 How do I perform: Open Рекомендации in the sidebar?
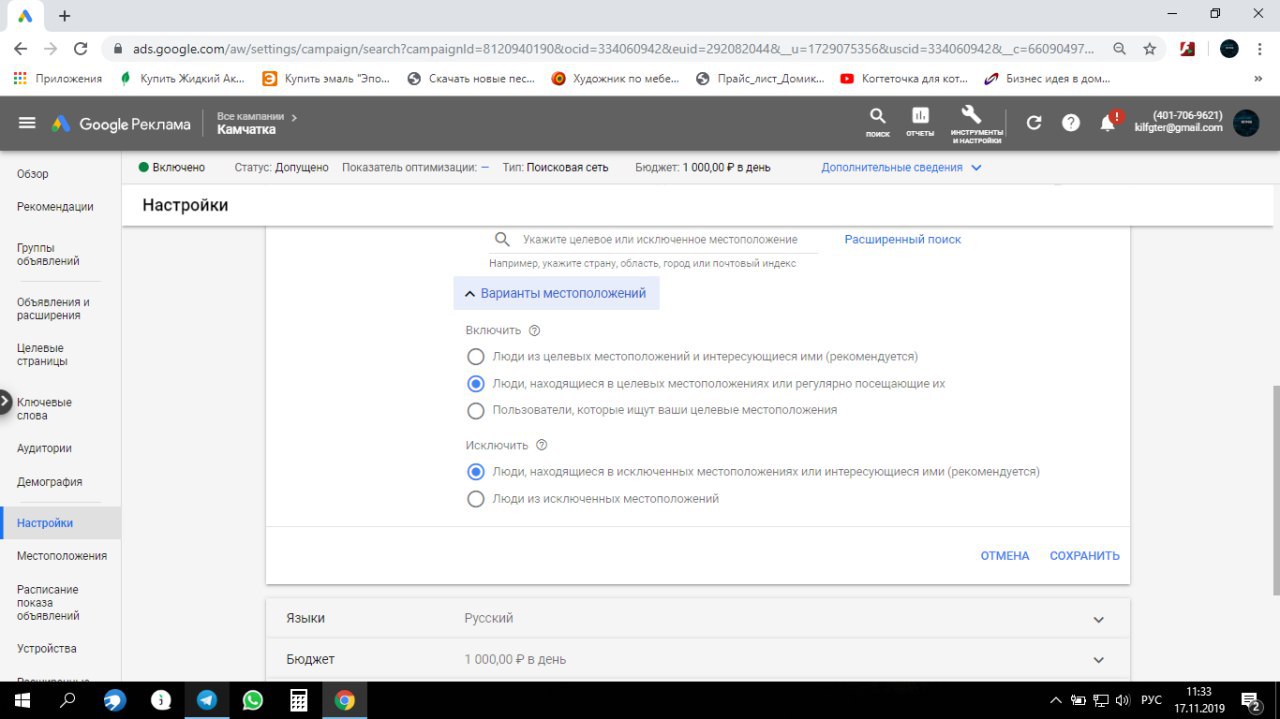(x=55, y=206)
